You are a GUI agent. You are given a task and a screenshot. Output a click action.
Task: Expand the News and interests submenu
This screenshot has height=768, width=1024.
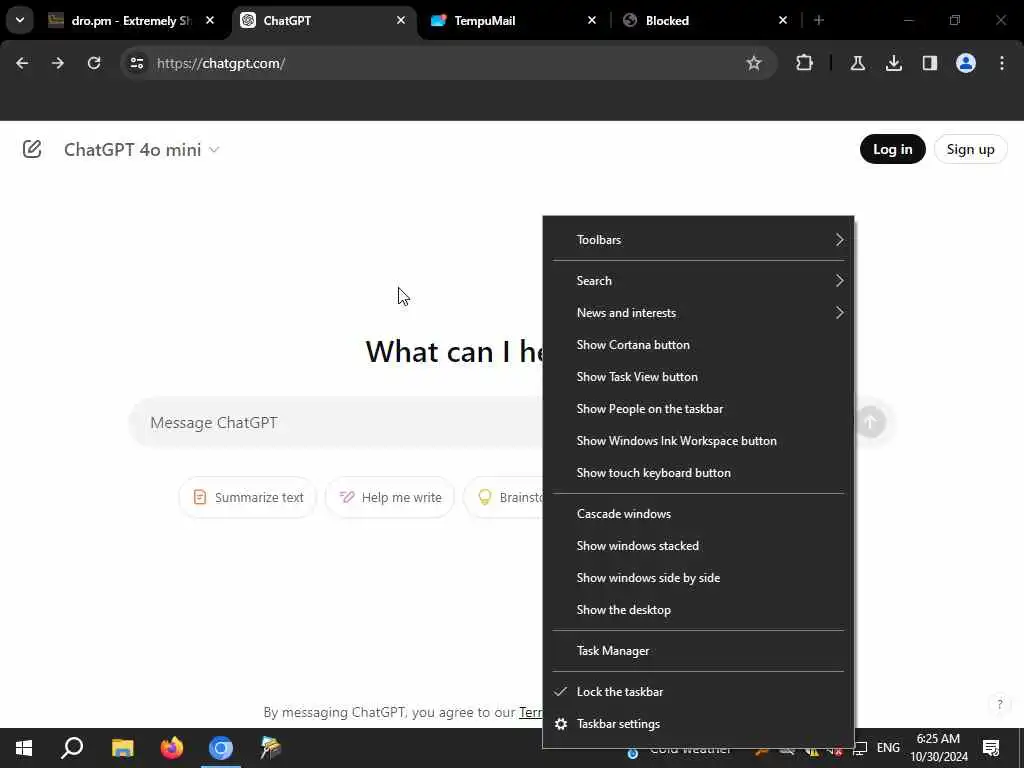pyautogui.click(x=698, y=313)
